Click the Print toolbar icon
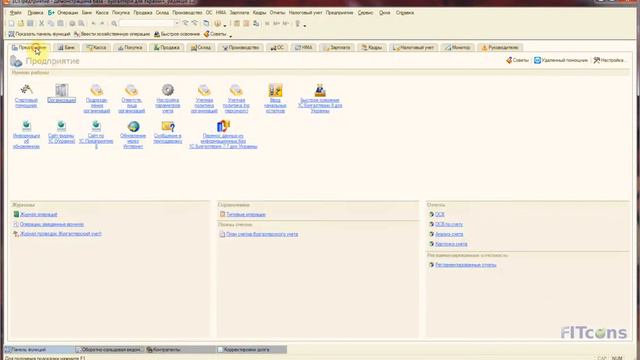 [x=72, y=24]
